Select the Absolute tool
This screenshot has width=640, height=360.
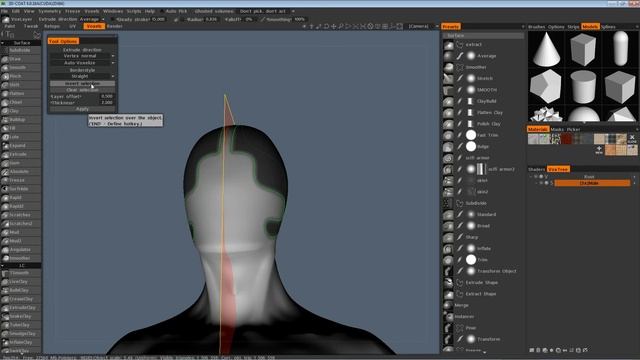click(20, 171)
